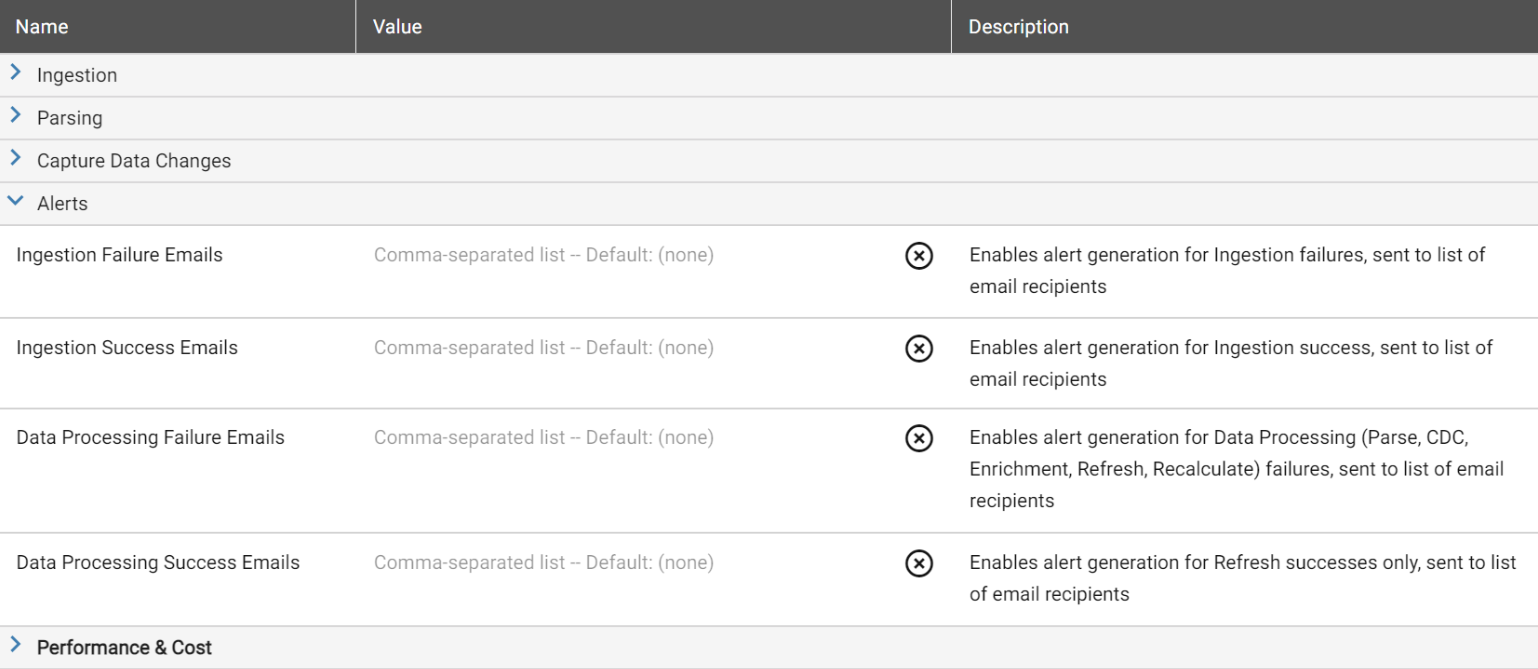Expand the Capture Data Changes chevron

pos(15,160)
